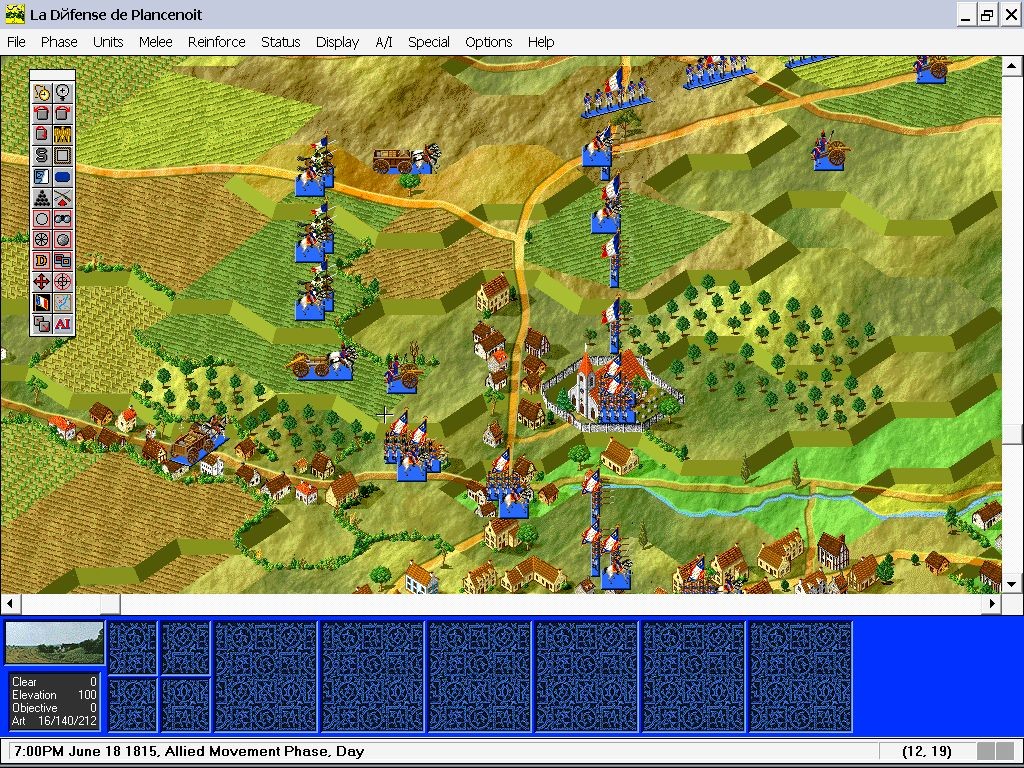Expand the Options menu
Image resolution: width=1024 pixels, height=768 pixels.
(x=488, y=42)
